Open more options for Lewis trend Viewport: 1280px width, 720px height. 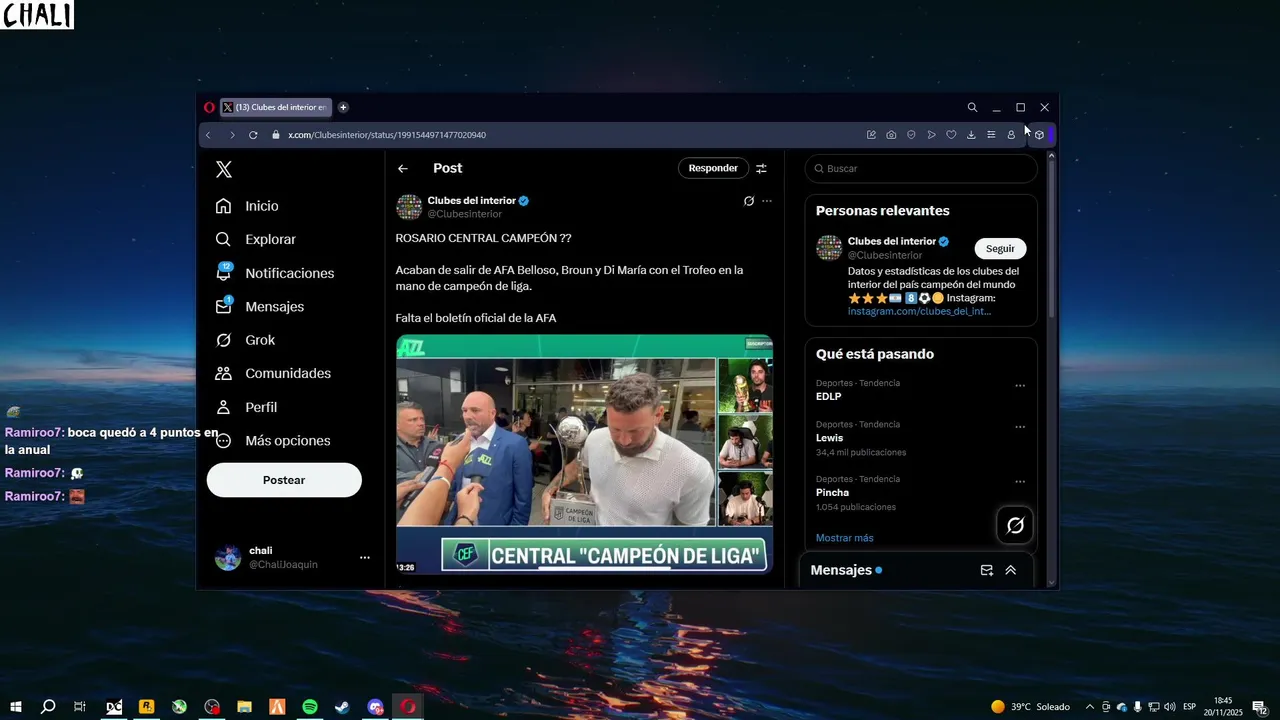tap(1020, 426)
